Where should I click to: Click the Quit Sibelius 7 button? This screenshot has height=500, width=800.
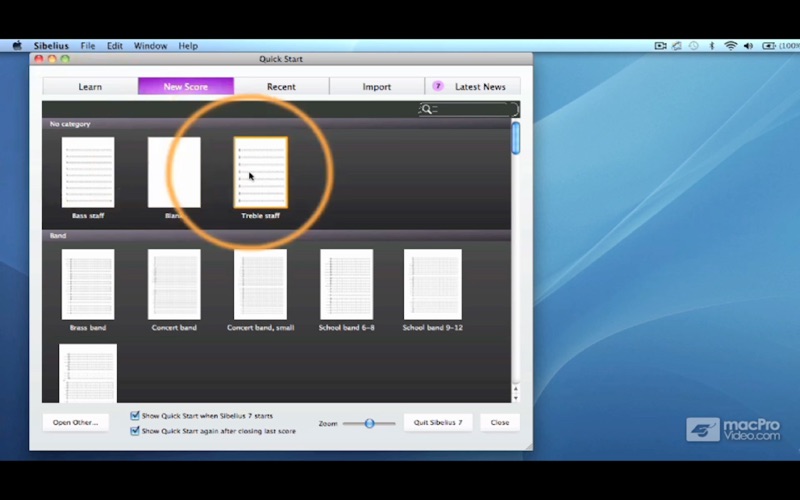tap(438, 422)
